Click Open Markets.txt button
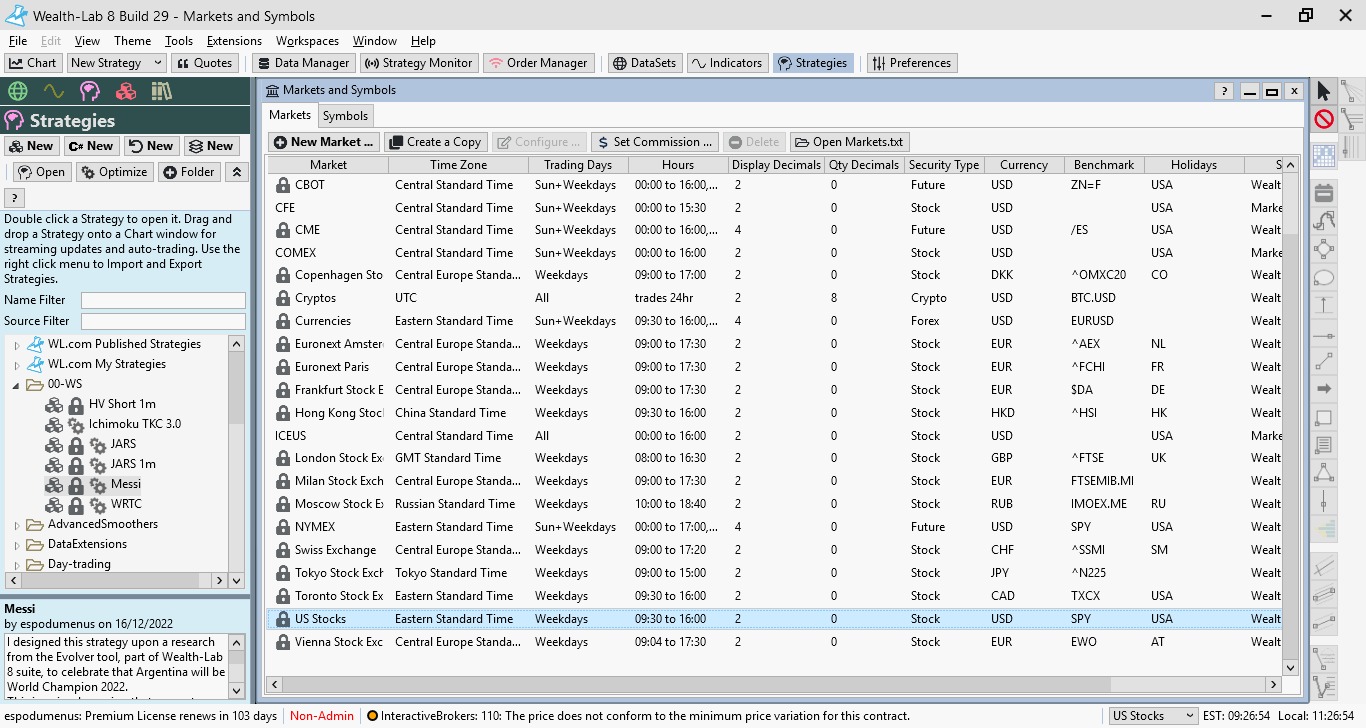 849,142
